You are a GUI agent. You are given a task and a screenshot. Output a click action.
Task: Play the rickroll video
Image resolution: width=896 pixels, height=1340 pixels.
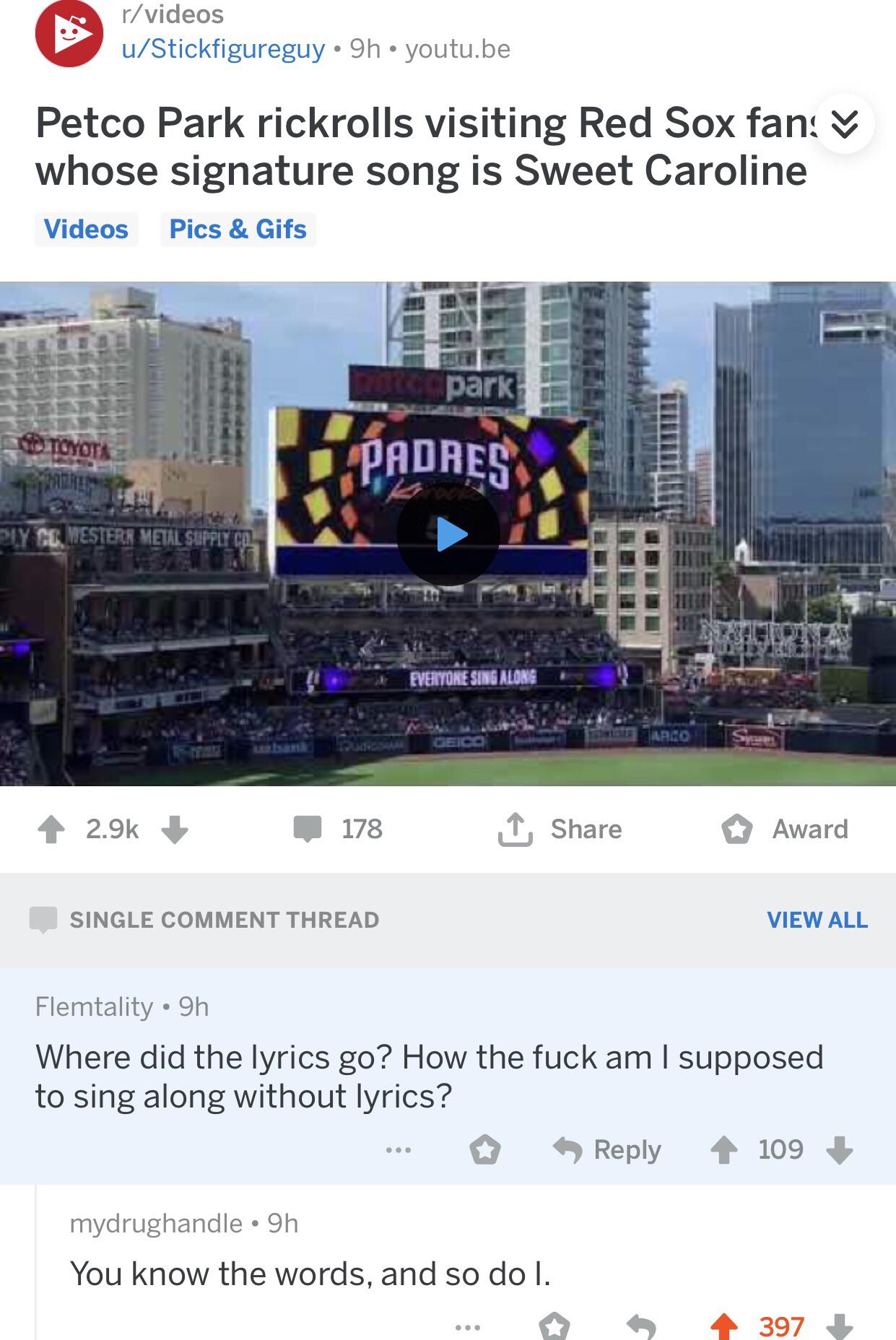pyautogui.click(x=448, y=534)
